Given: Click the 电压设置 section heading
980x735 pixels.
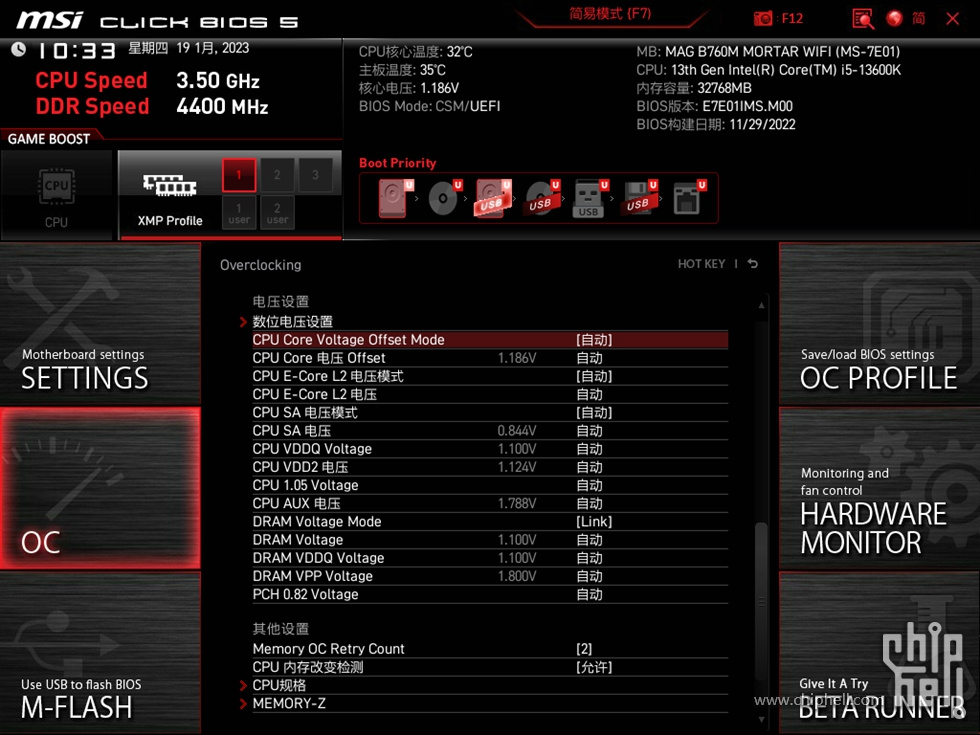Looking at the screenshot, I should (281, 301).
